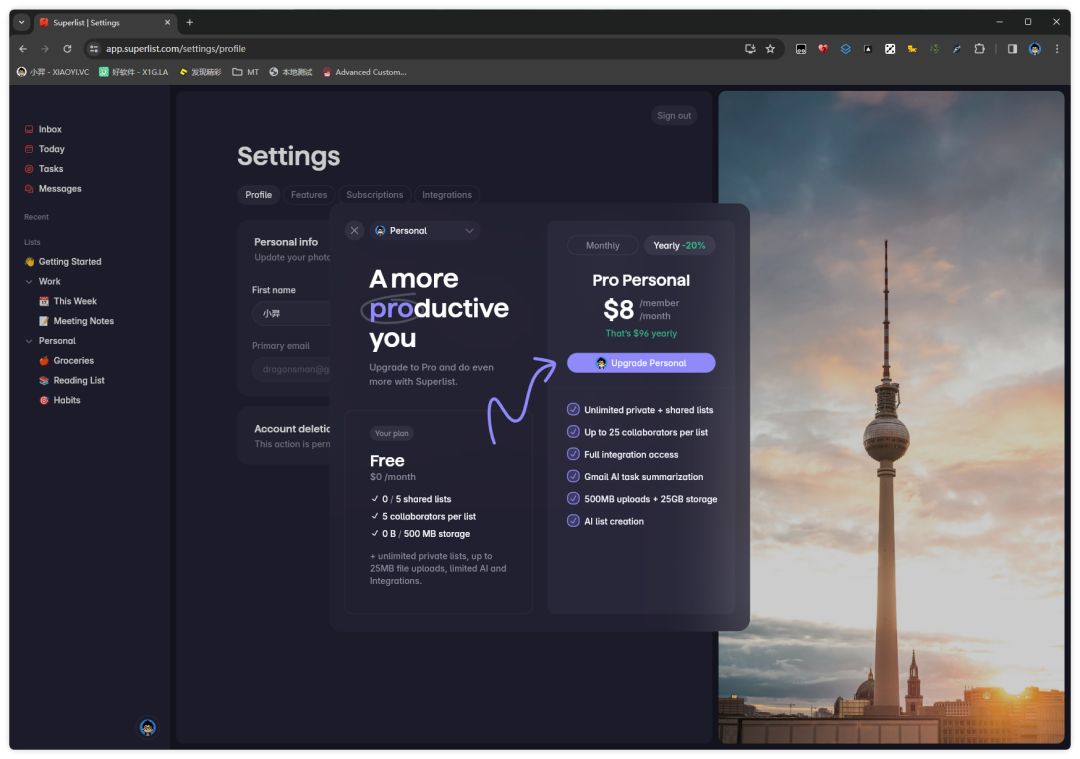
Task: Open the Reading List in sidebar
Action: click(78, 381)
